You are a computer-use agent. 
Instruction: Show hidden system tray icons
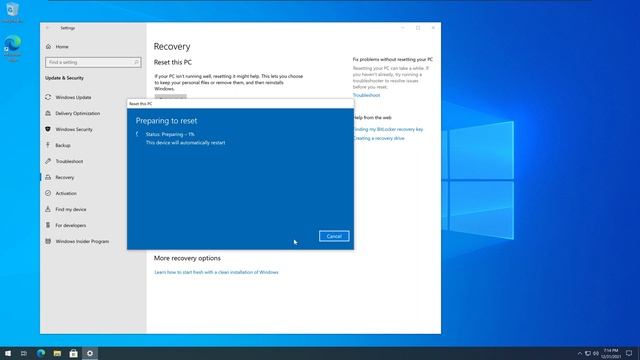[x=580, y=353]
